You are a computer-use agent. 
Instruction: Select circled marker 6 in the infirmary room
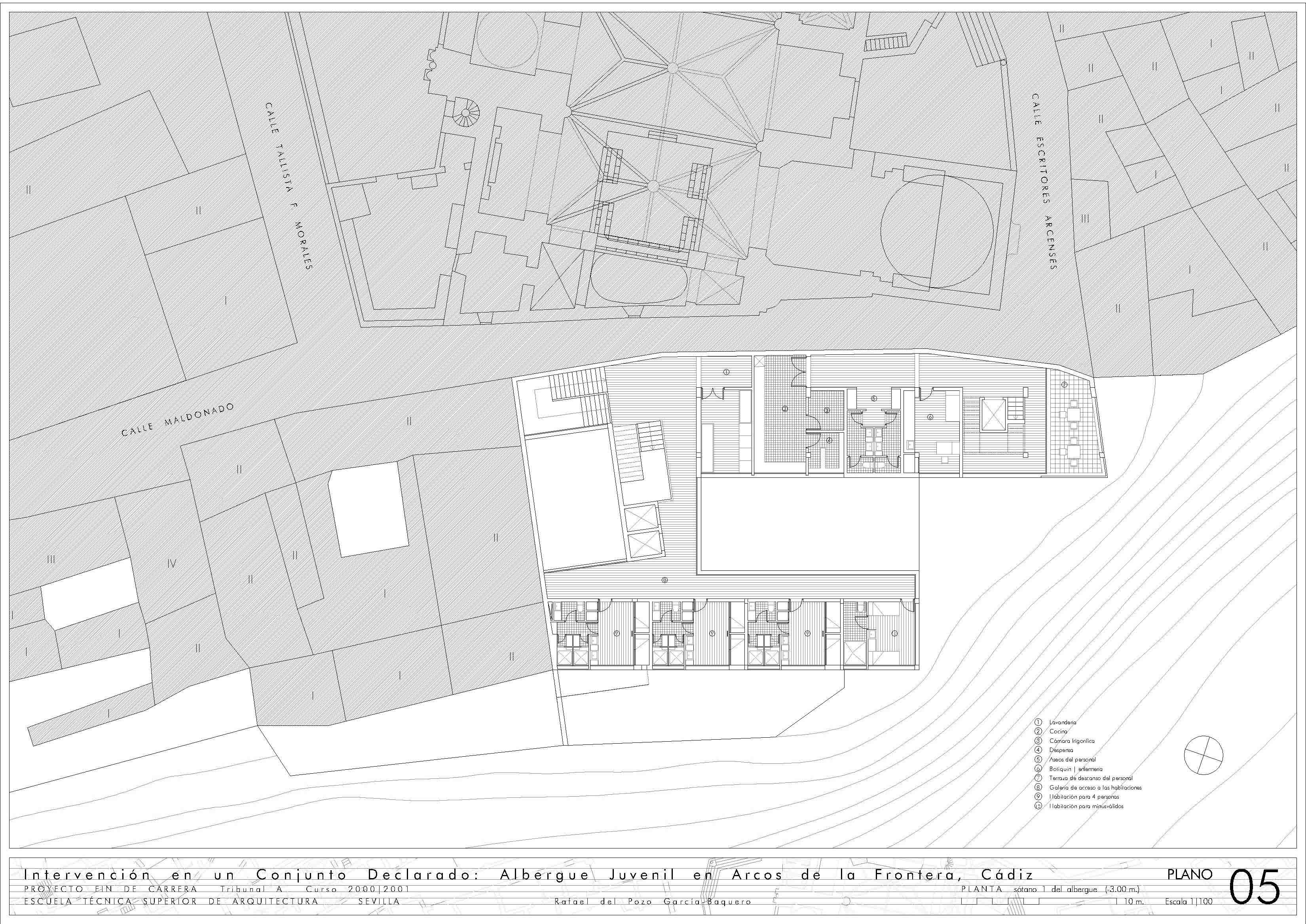click(930, 417)
